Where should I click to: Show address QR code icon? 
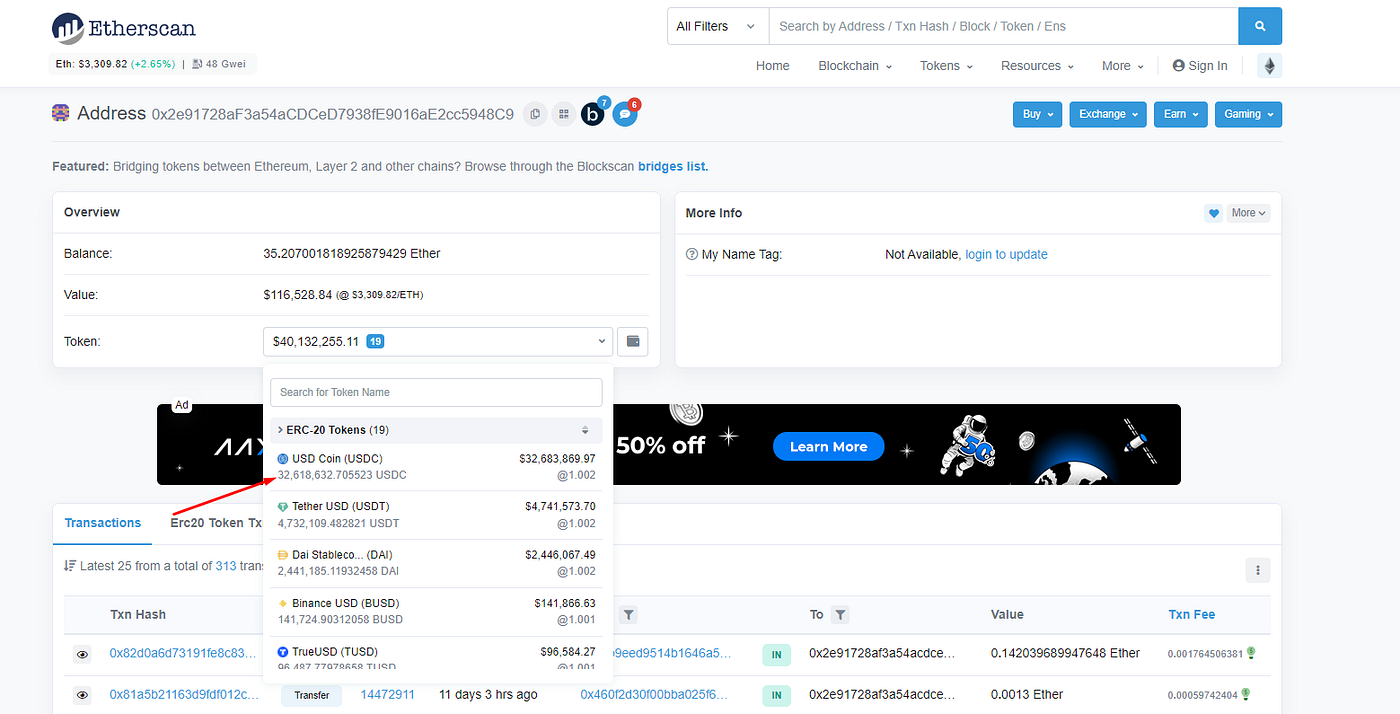[x=564, y=114]
